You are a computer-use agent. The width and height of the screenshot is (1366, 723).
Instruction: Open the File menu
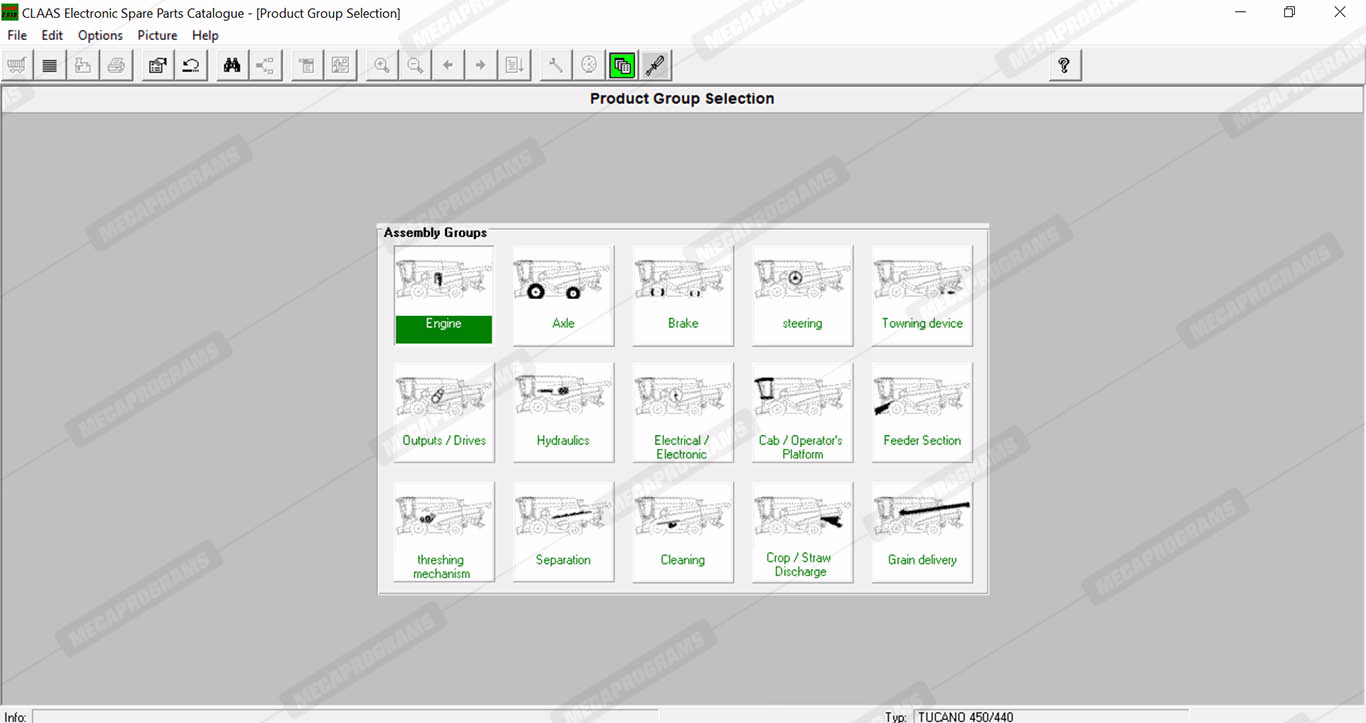(17, 35)
